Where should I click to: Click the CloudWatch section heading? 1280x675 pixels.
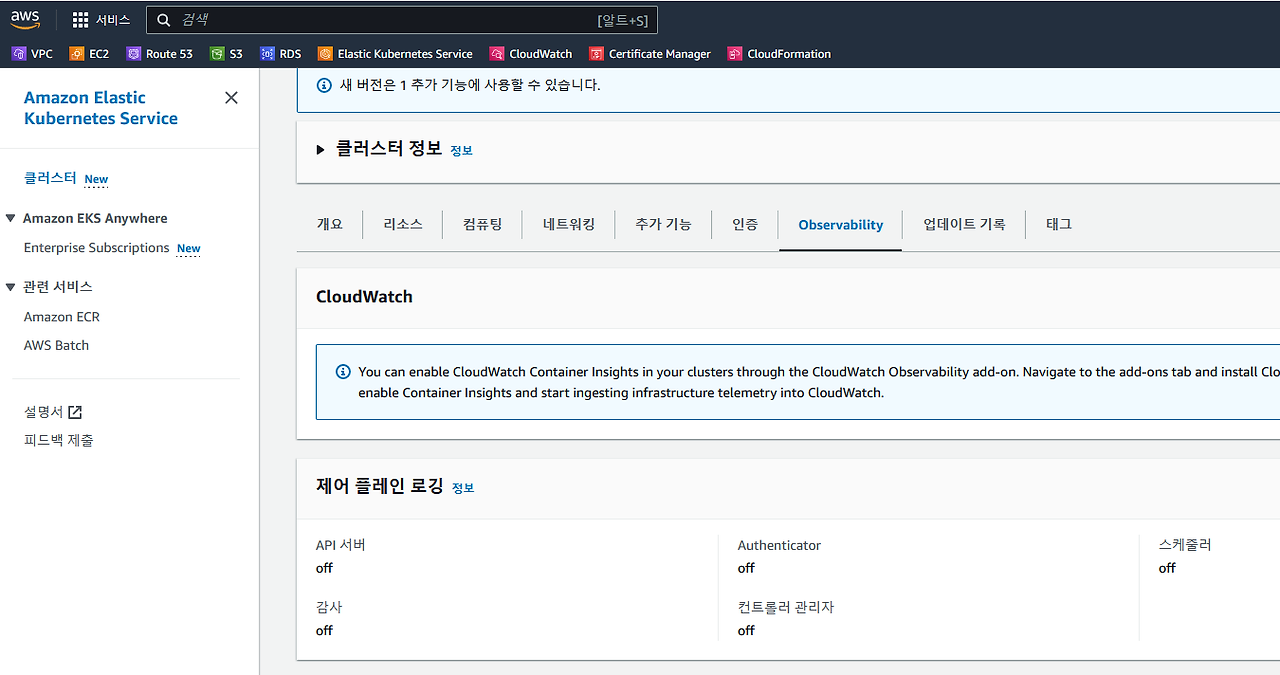click(x=364, y=297)
